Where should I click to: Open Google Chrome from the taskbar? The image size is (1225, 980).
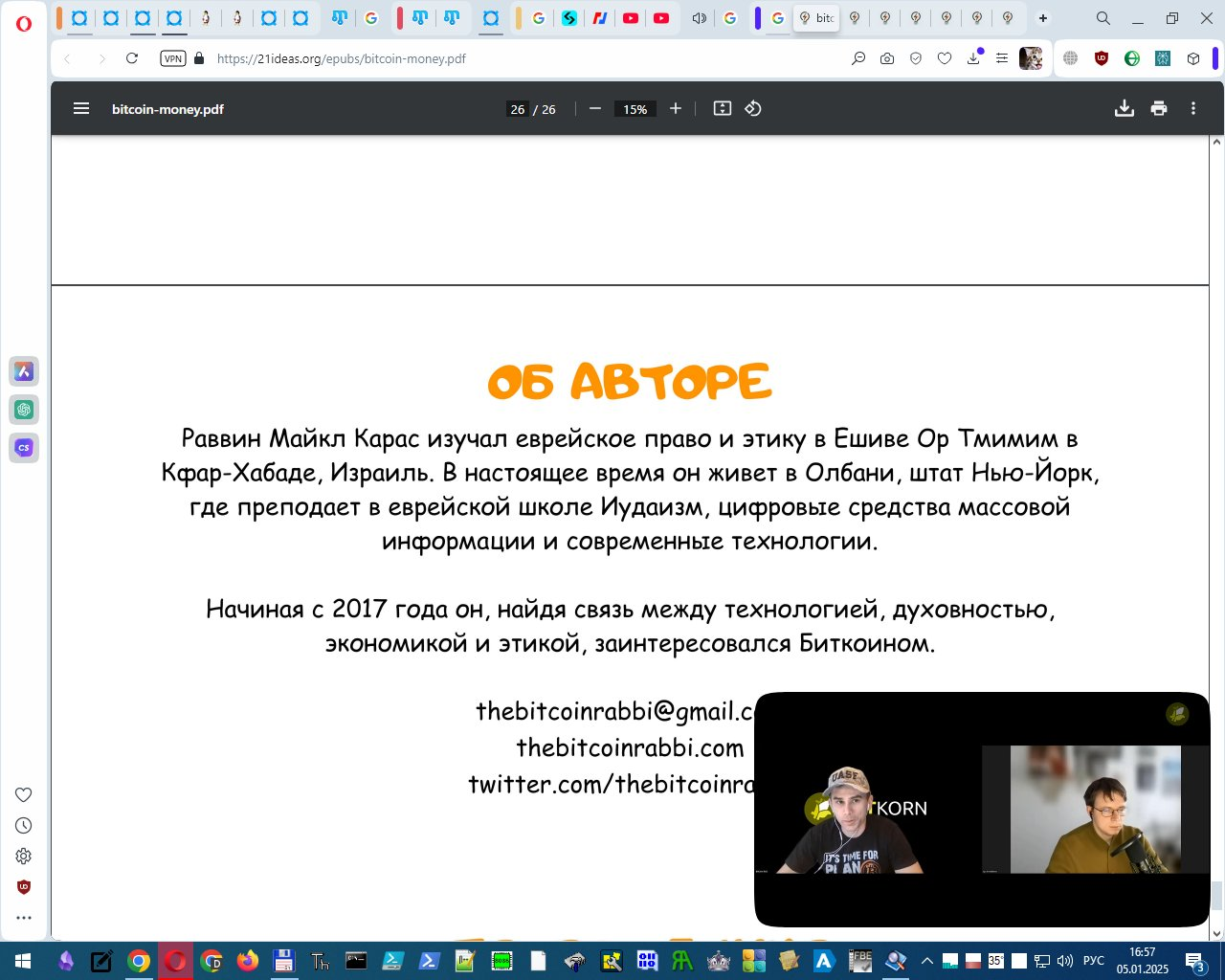139,961
